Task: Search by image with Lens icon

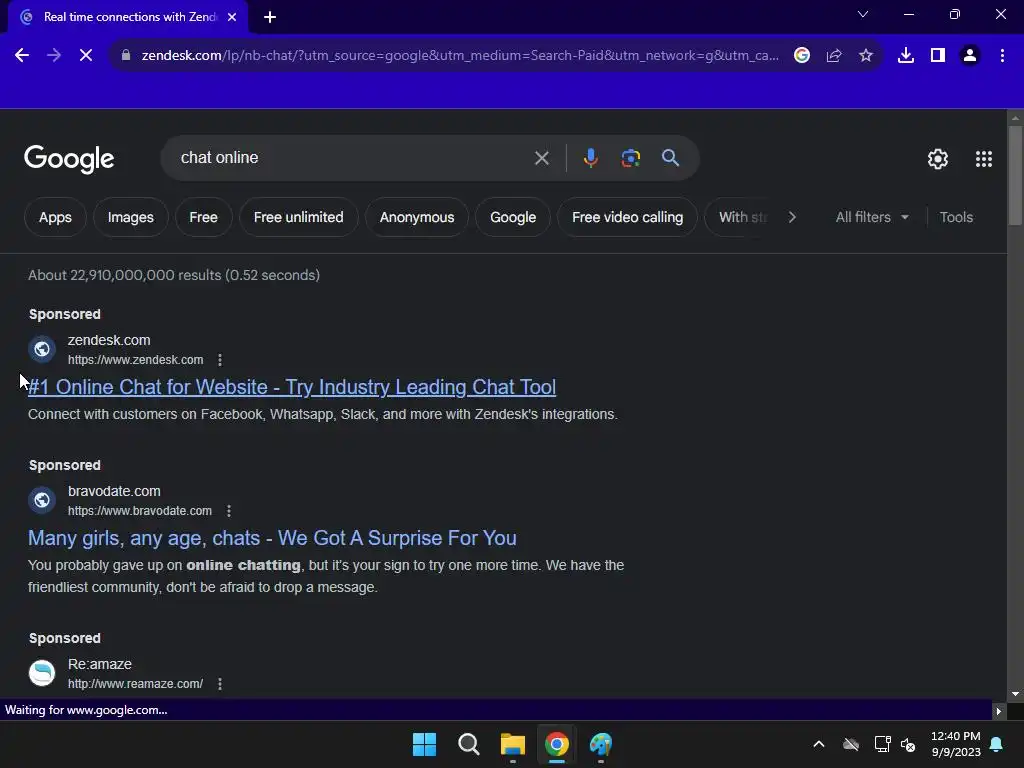Action: pyautogui.click(x=630, y=158)
